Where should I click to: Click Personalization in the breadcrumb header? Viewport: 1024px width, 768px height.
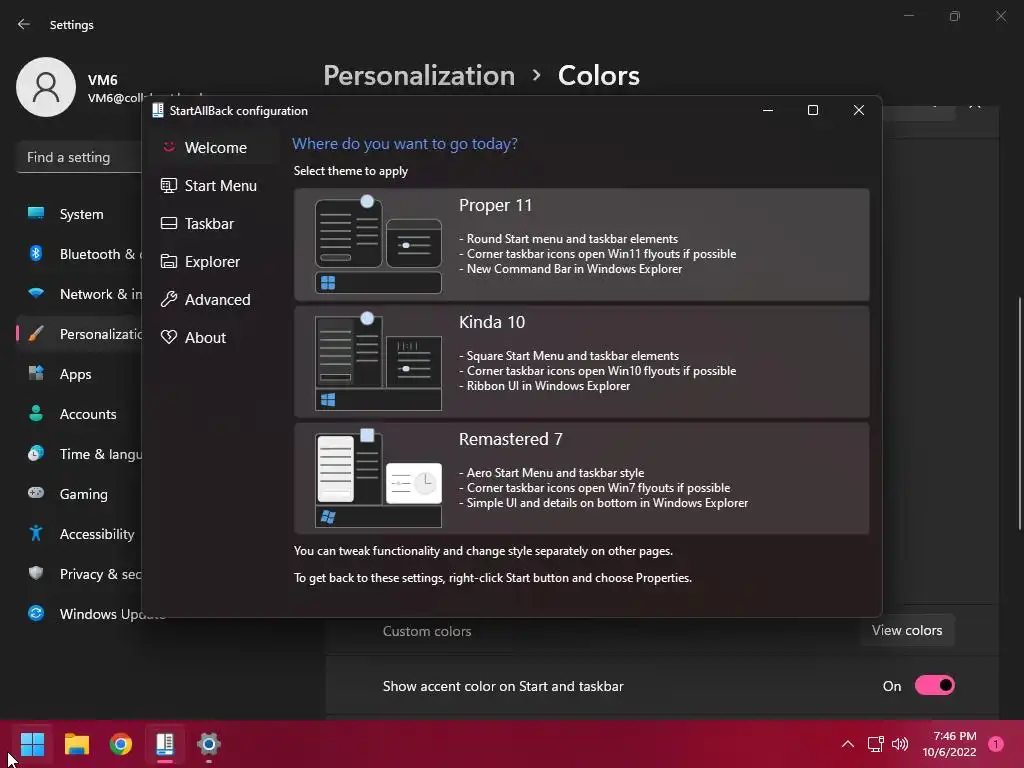point(419,76)
